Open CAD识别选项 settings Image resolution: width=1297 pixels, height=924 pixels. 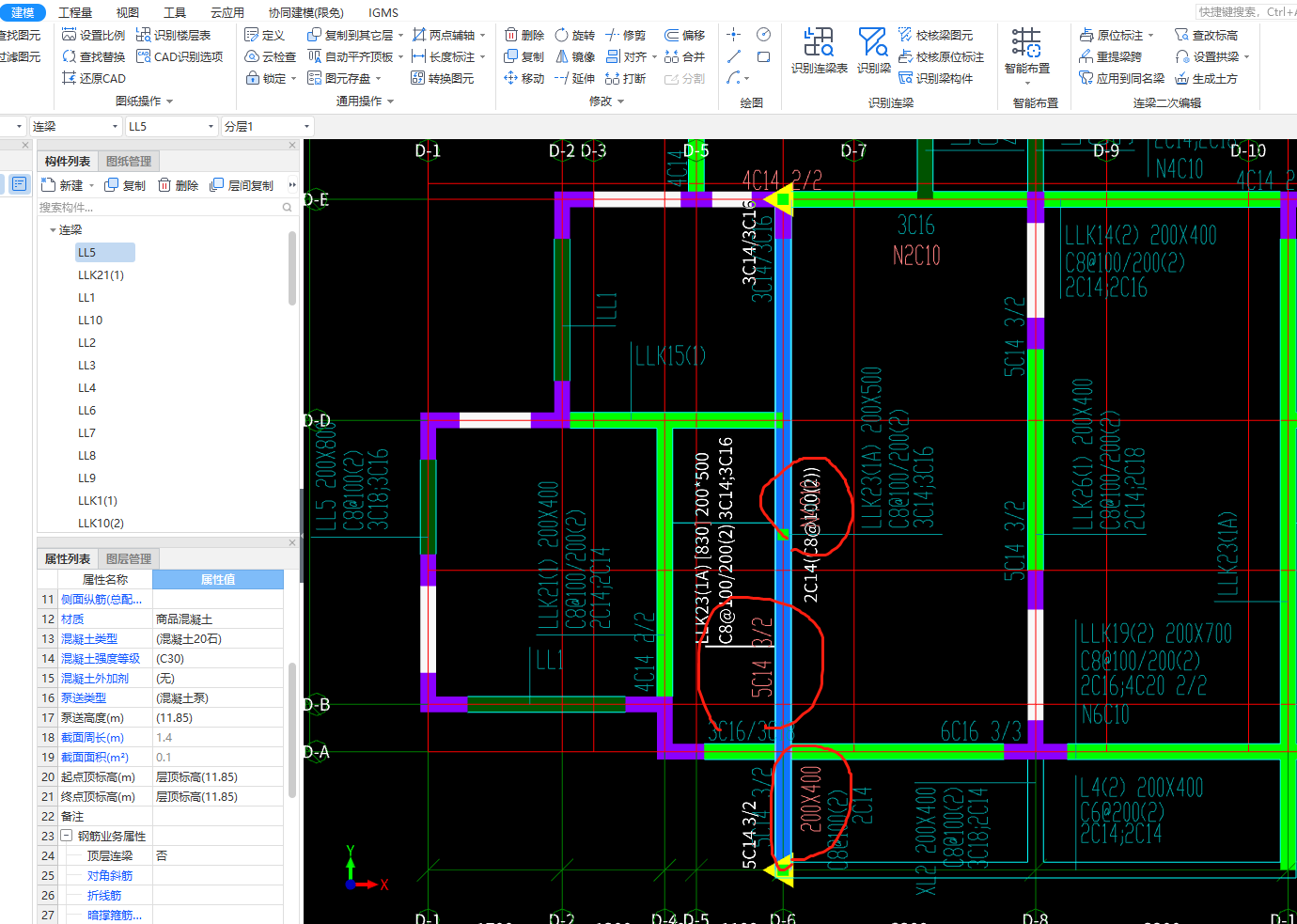point(180,56)
